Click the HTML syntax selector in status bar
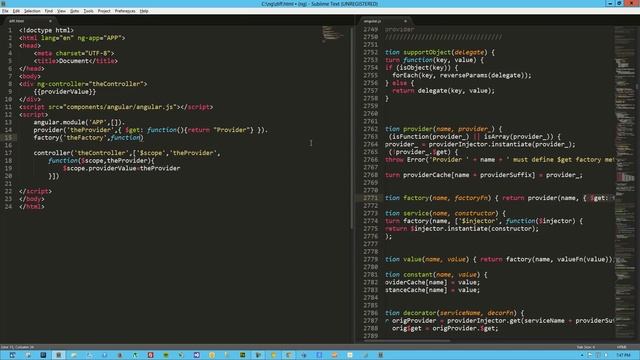The height and width of the screenshot is (360, 640). (x=622, y=347)
